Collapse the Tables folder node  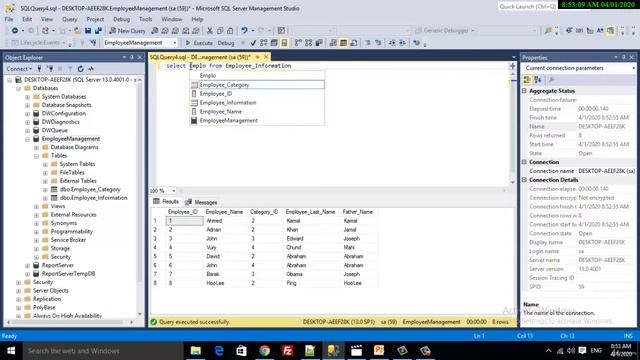[36, 156]
